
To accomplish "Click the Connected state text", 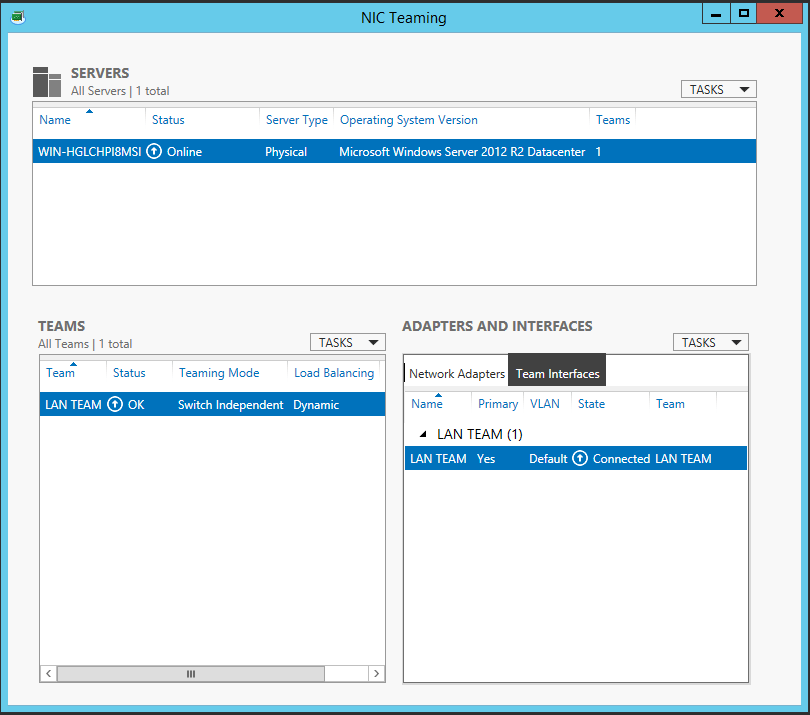I will 621,459.
